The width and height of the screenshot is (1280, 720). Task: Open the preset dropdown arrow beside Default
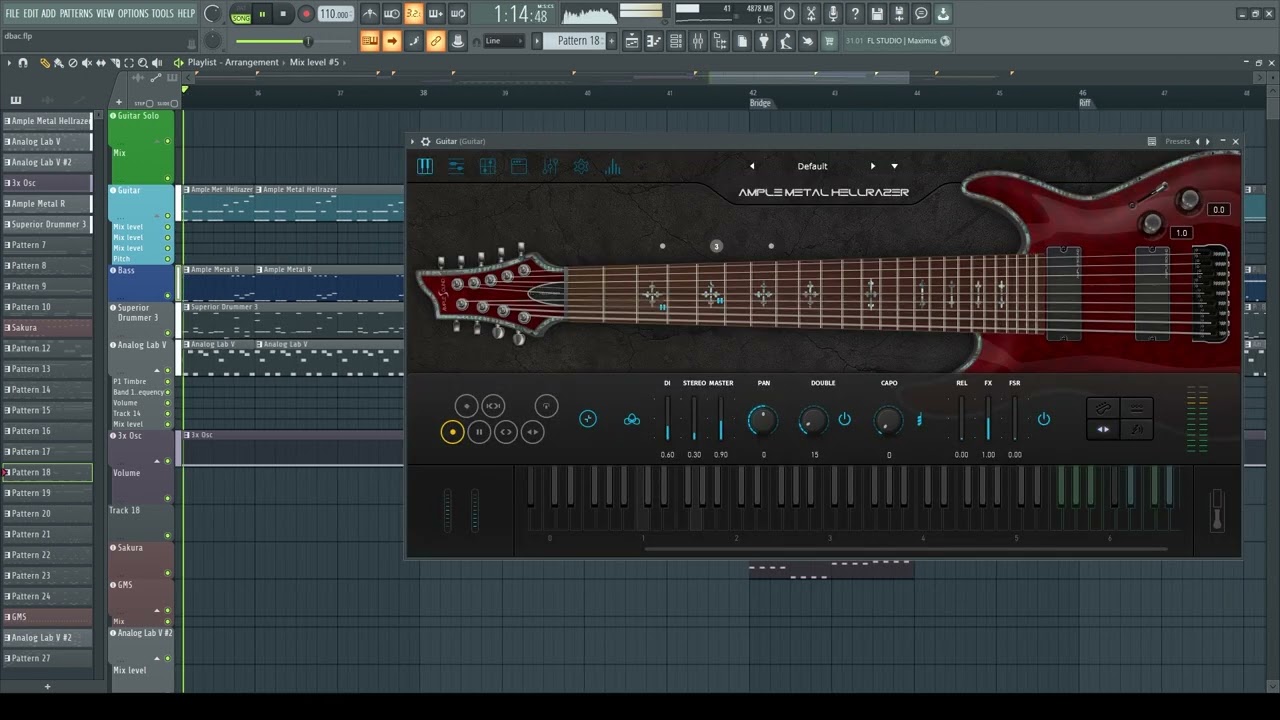(x=894, y=166)
